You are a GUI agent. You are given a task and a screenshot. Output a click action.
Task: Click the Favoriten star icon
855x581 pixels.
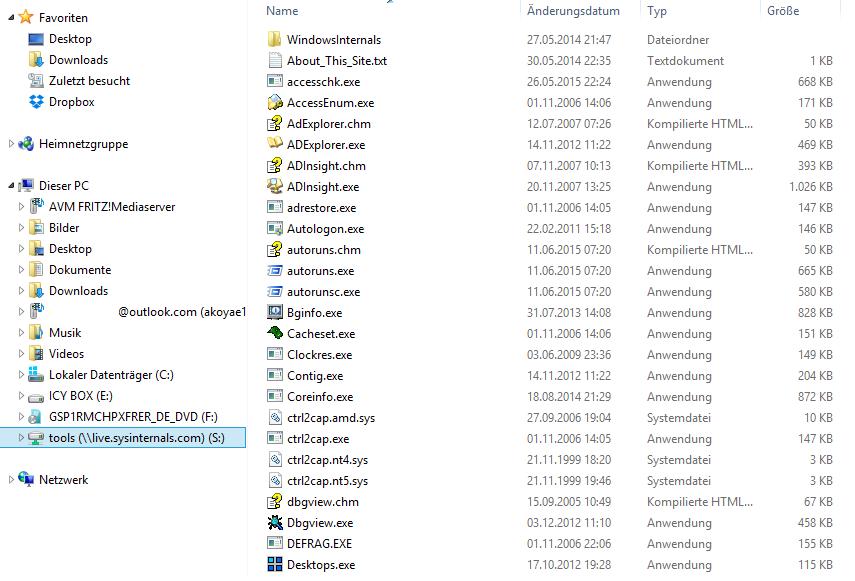(26, 17)
